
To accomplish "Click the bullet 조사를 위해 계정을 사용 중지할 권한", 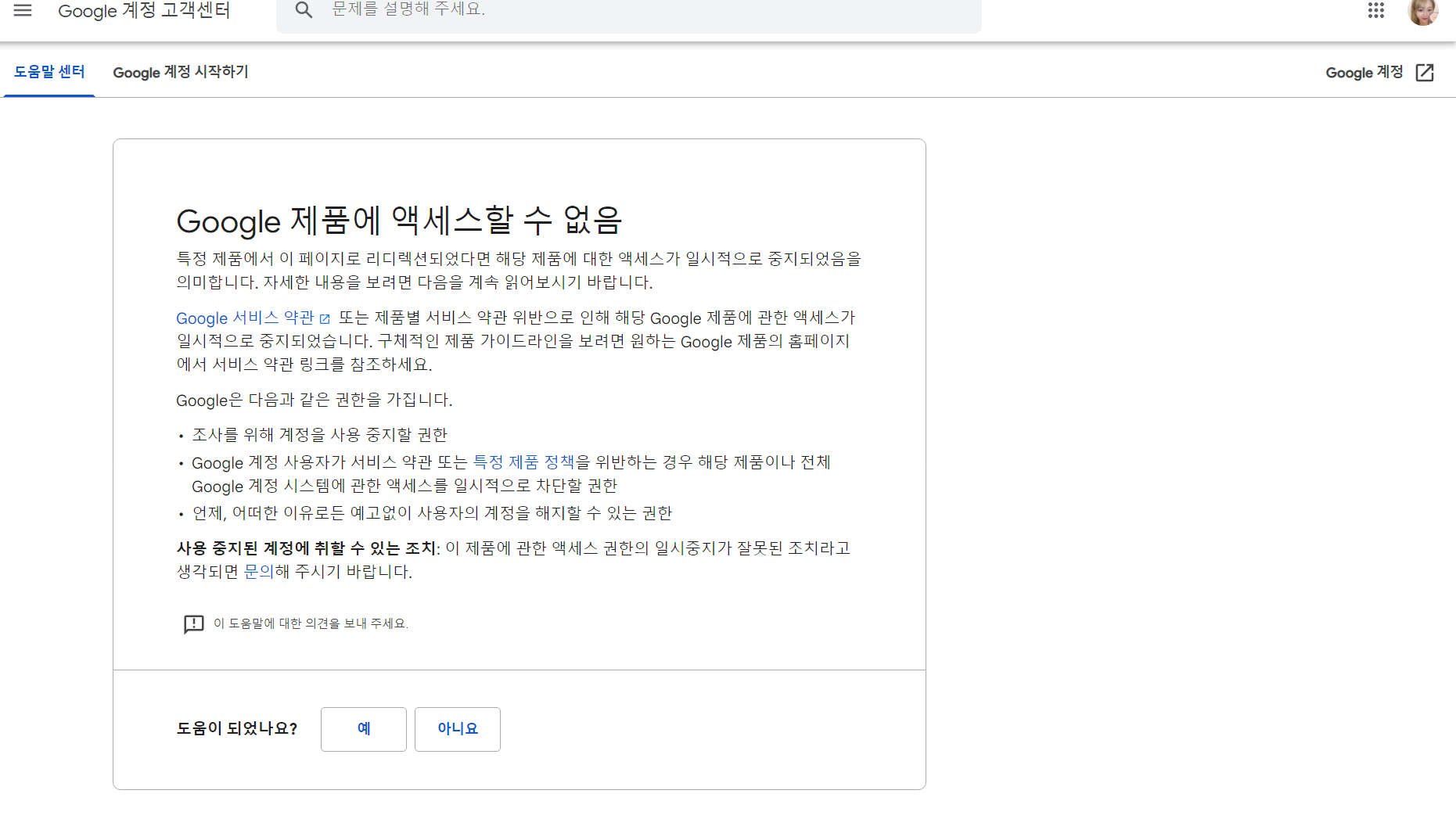I will point(320,435).
